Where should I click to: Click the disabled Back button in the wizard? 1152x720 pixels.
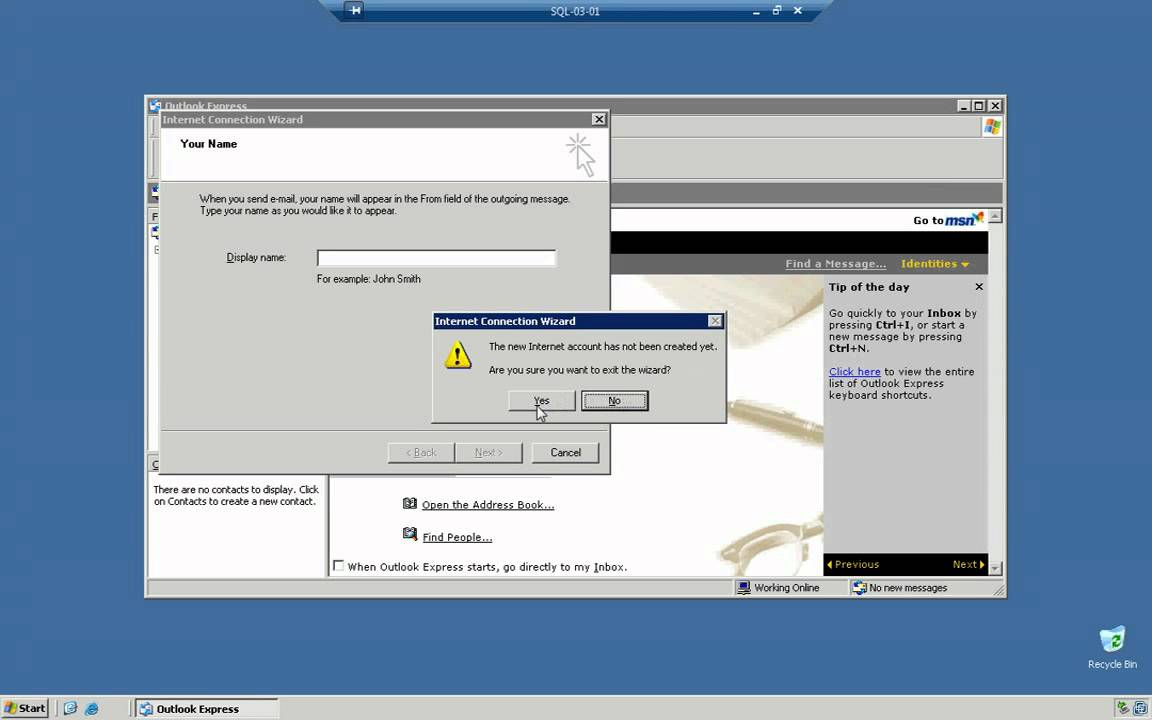[x=421, y=453]
